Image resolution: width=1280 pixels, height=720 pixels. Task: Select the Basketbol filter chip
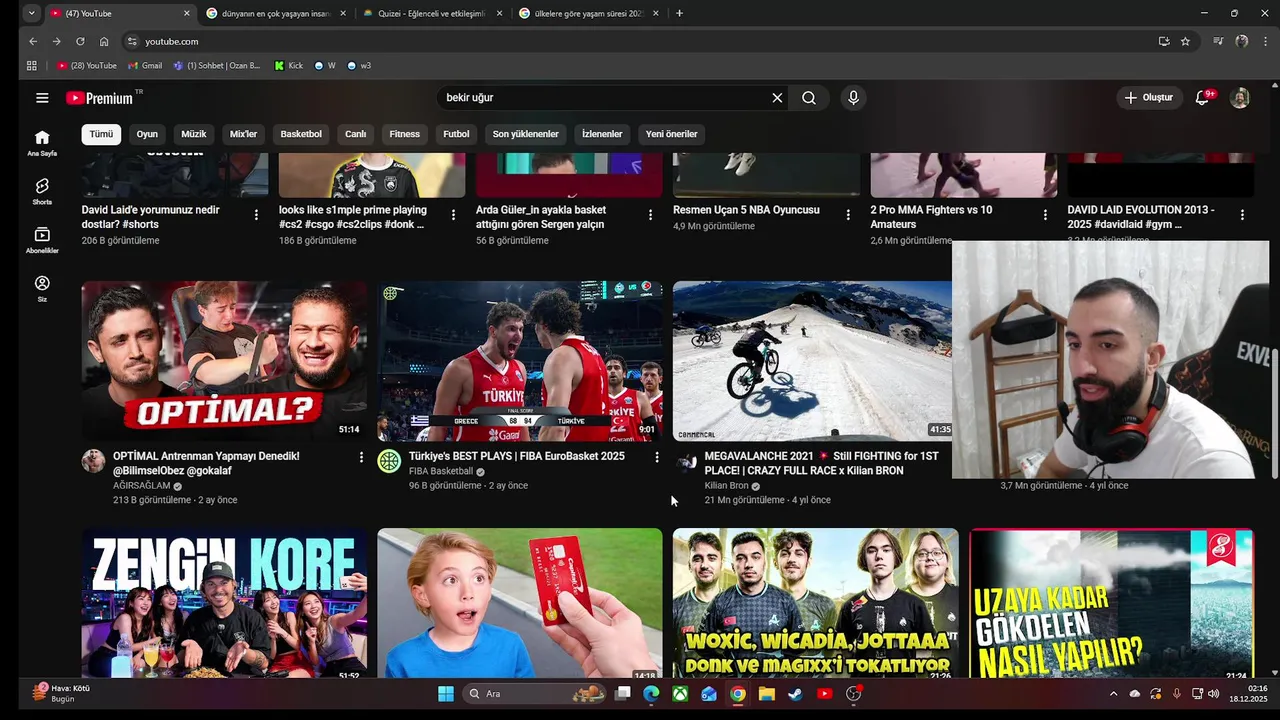[x=301, y=134]
